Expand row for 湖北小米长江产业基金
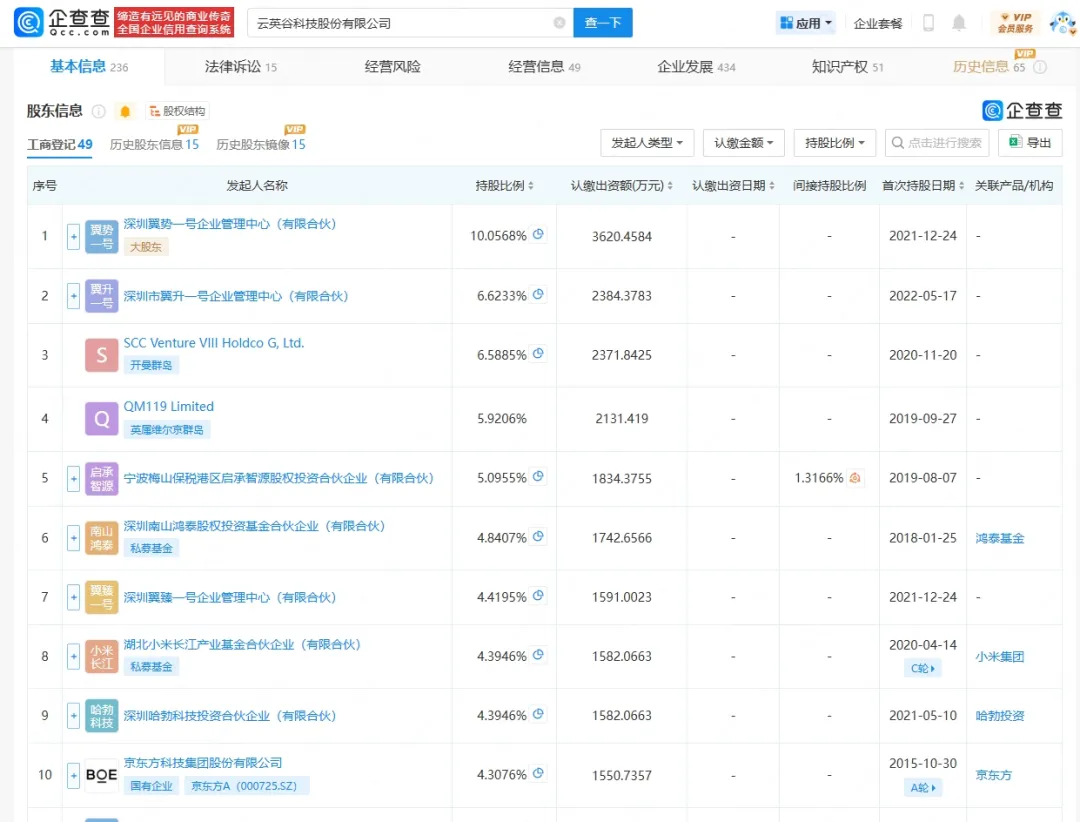1080x822 pixels. [73, 656]
